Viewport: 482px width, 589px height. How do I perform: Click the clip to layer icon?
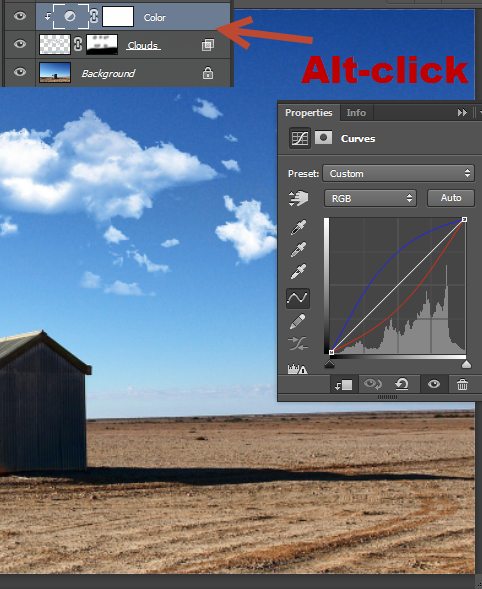(x=344, y=385)
